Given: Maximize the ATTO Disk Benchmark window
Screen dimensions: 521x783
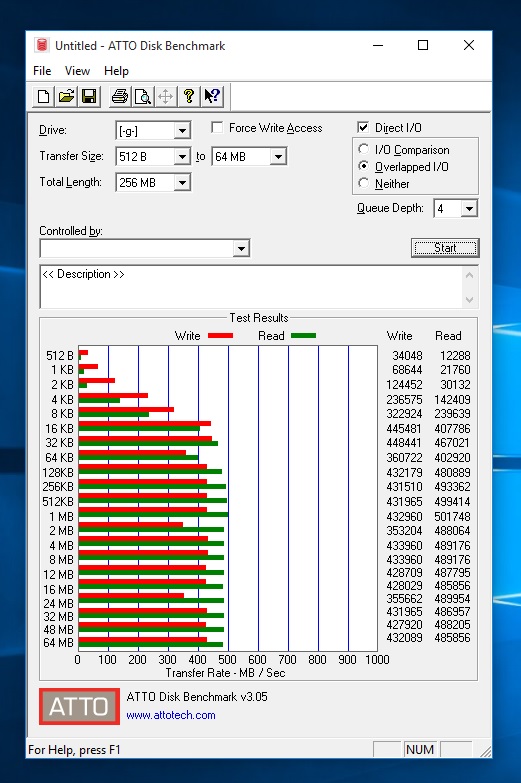Looking at the screenshot, I should click(423, 45).
